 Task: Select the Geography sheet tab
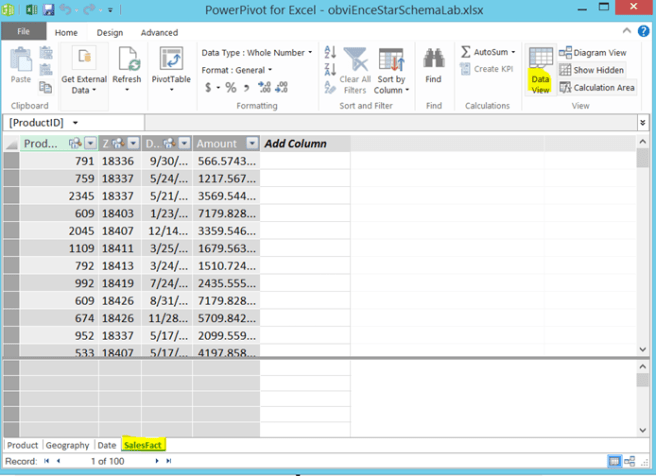tap(67, 445)
